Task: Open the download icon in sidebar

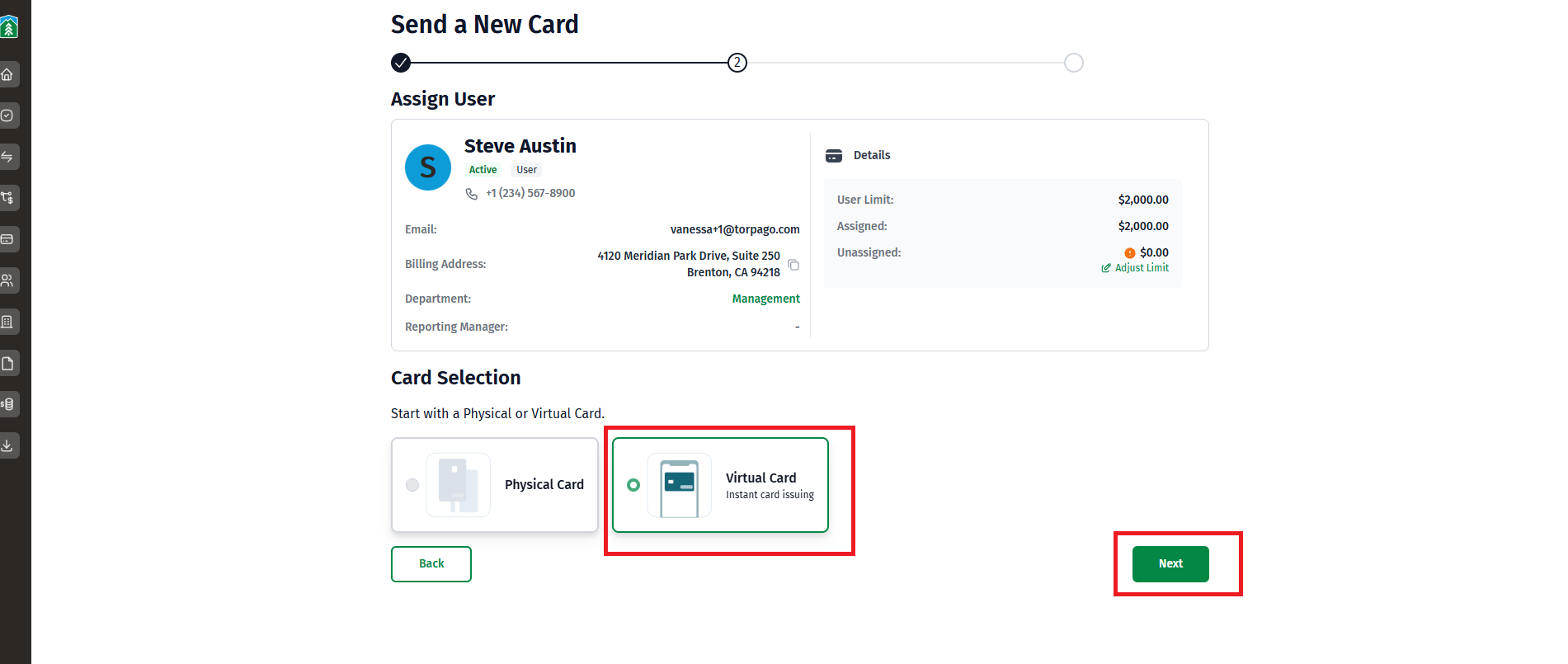Action: point(7,445)
